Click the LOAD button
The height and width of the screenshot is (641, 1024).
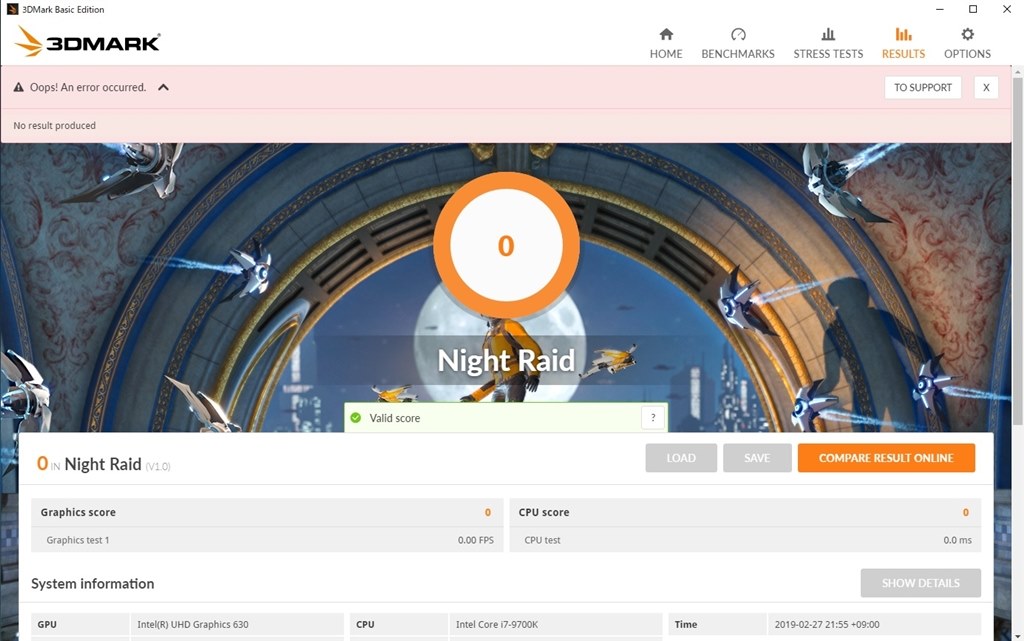[x=681, y=458]
